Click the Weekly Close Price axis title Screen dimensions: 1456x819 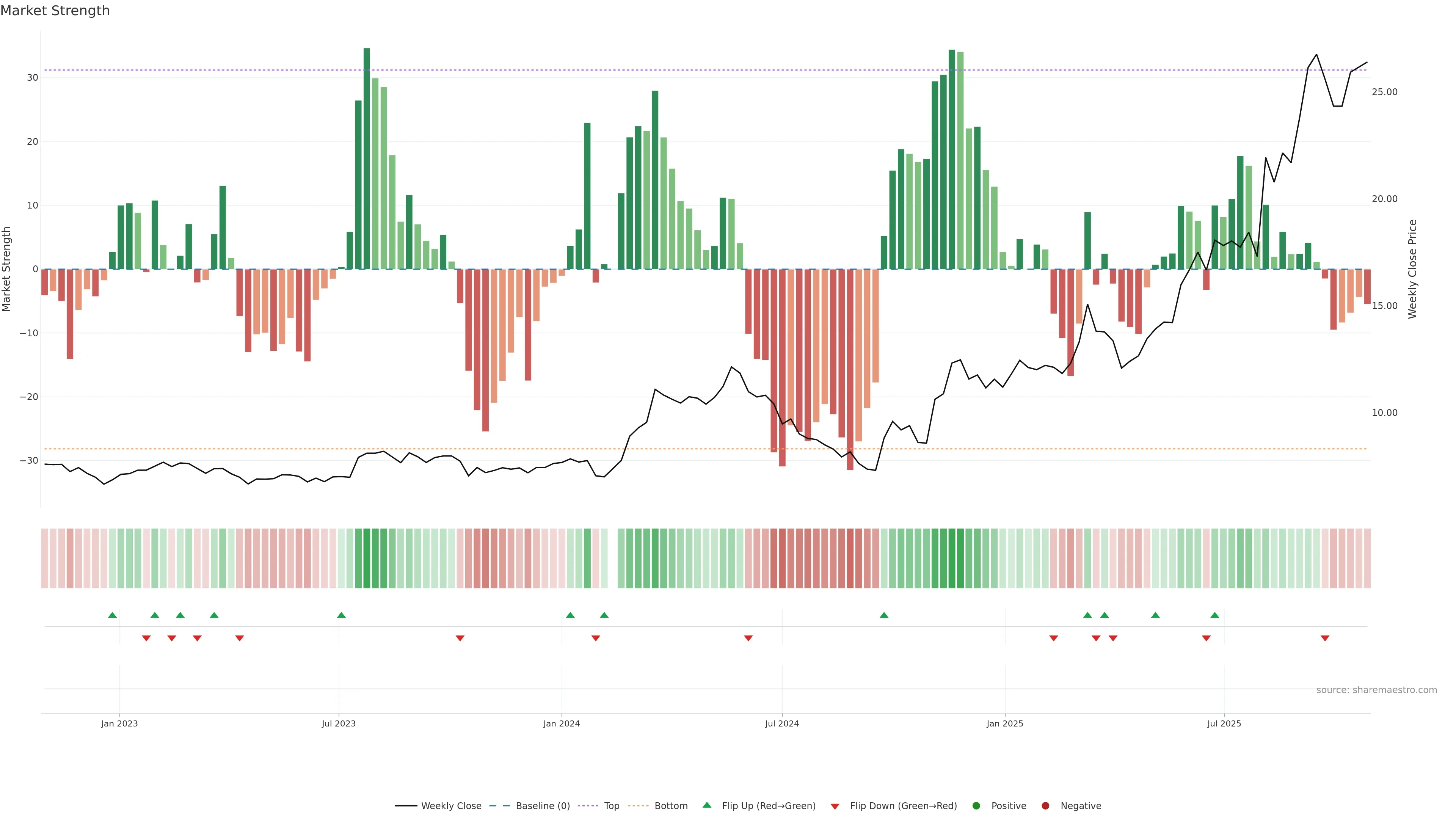tap(1412, 269)
